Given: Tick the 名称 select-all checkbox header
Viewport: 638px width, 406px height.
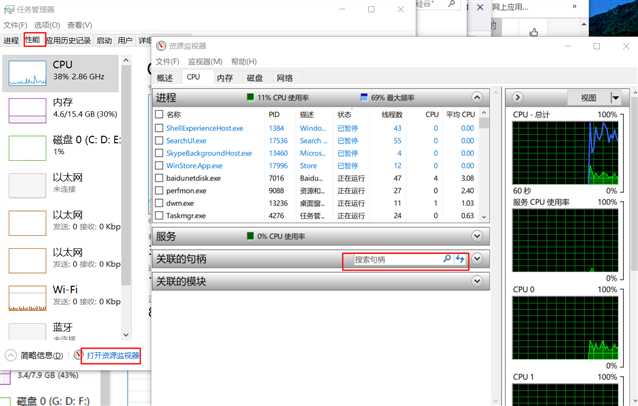Looking at the screenshot, I should click(x=159, y=114).
